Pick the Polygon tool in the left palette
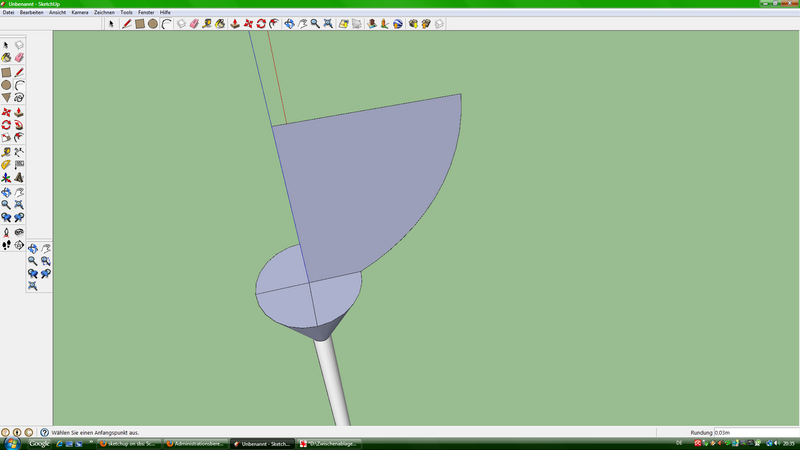 (x=6, y=98)
